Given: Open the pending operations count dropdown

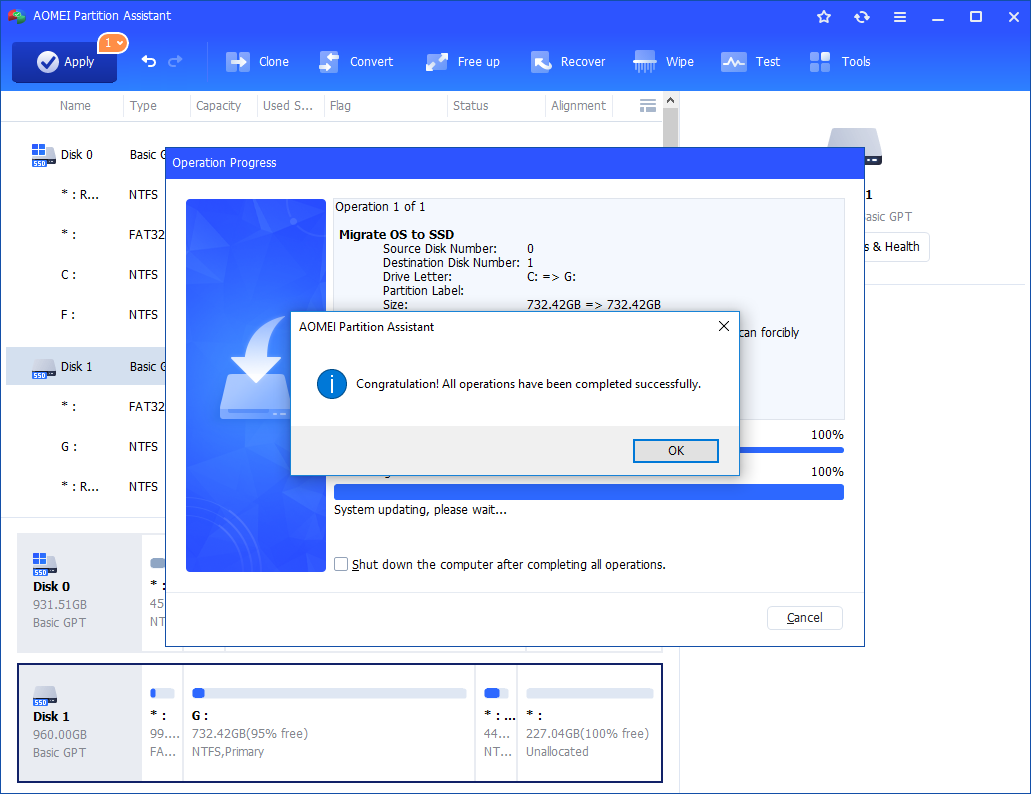Looking at the screenshot, I should pyautogui.click(x=112, y=43).
